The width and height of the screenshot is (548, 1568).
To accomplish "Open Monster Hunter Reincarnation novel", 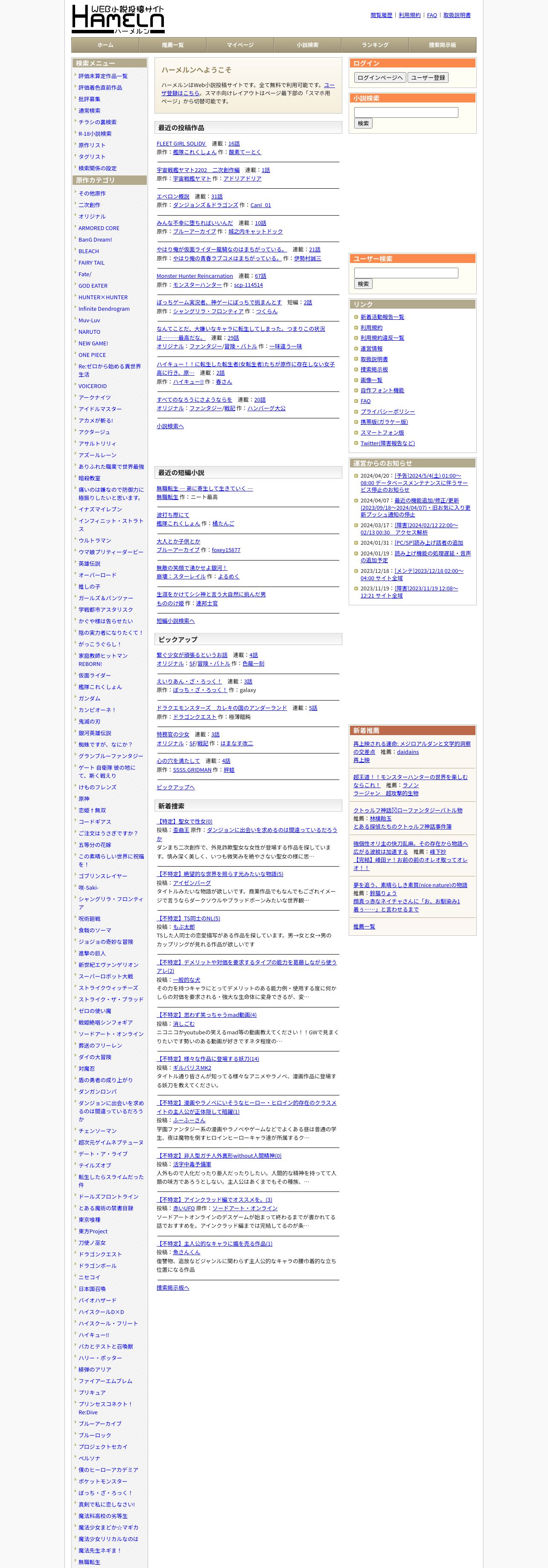I will pyautogui.click(x=195, y=276).
